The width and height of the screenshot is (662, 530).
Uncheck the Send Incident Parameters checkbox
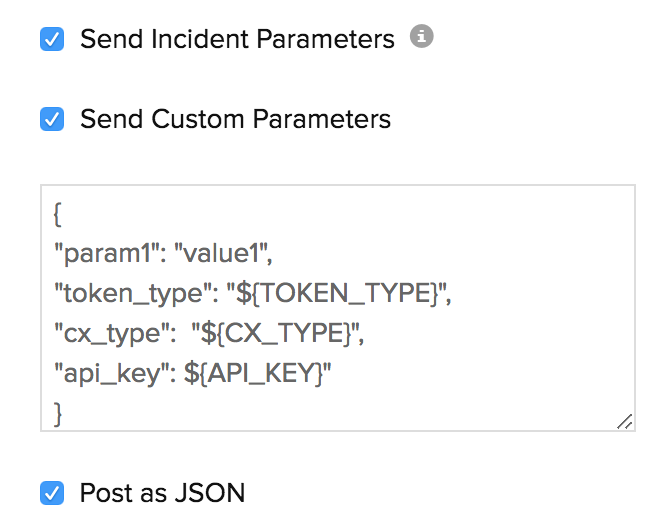coord(51,39)
